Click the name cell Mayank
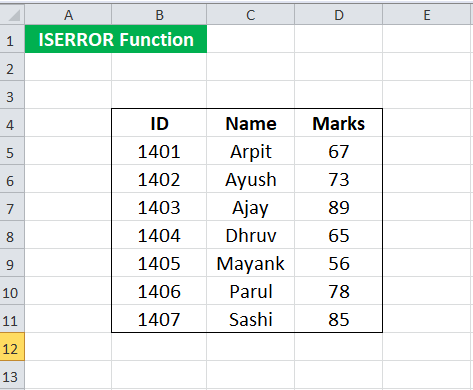This screenshot has height=390, width=473. coord(250,263)
